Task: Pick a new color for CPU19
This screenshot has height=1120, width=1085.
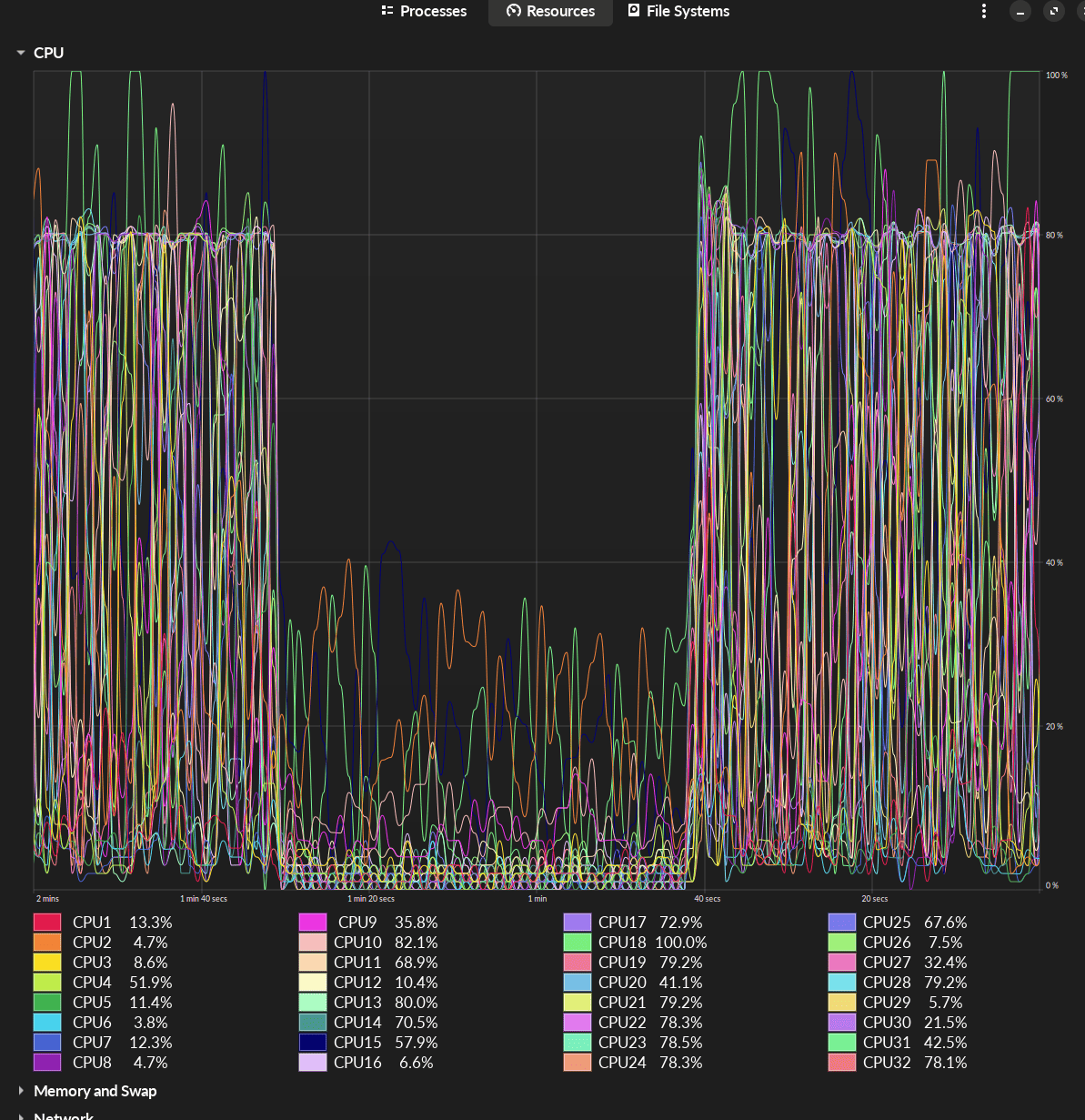Action: [x=578, y=963]
